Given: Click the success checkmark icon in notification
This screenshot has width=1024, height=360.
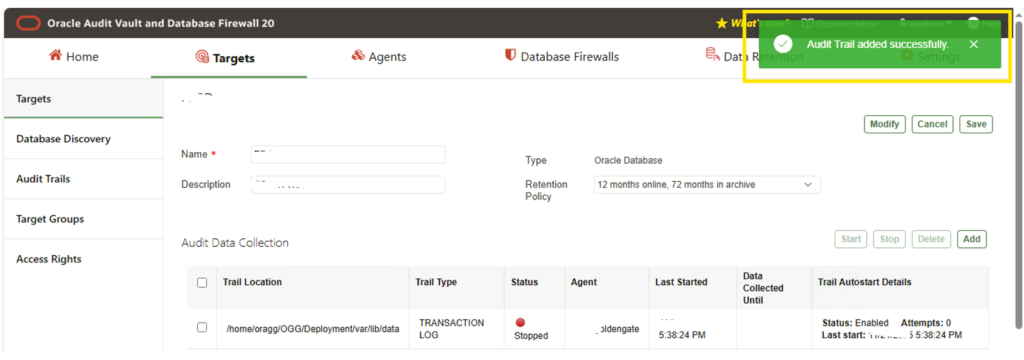Looking at the screenshot, I should click(783, 44).
